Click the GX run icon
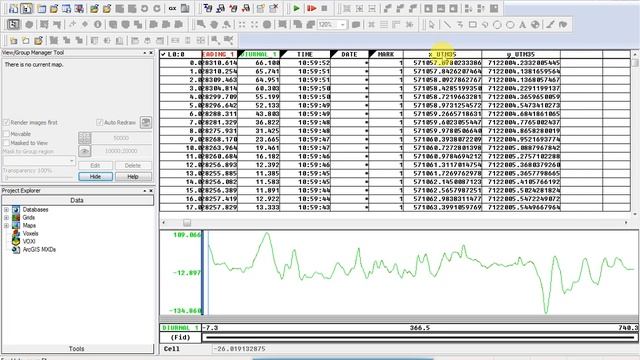Viewport: 640px width, 360px height. click(172, 8)
